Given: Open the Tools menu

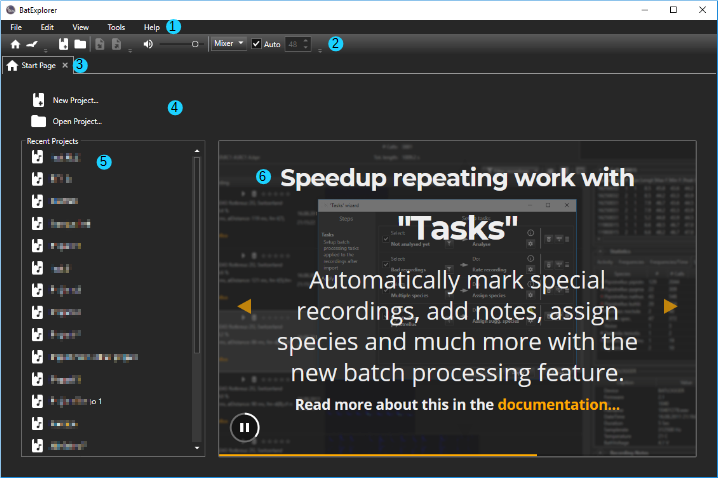Looking at the screenshot, I should point(116,27).
